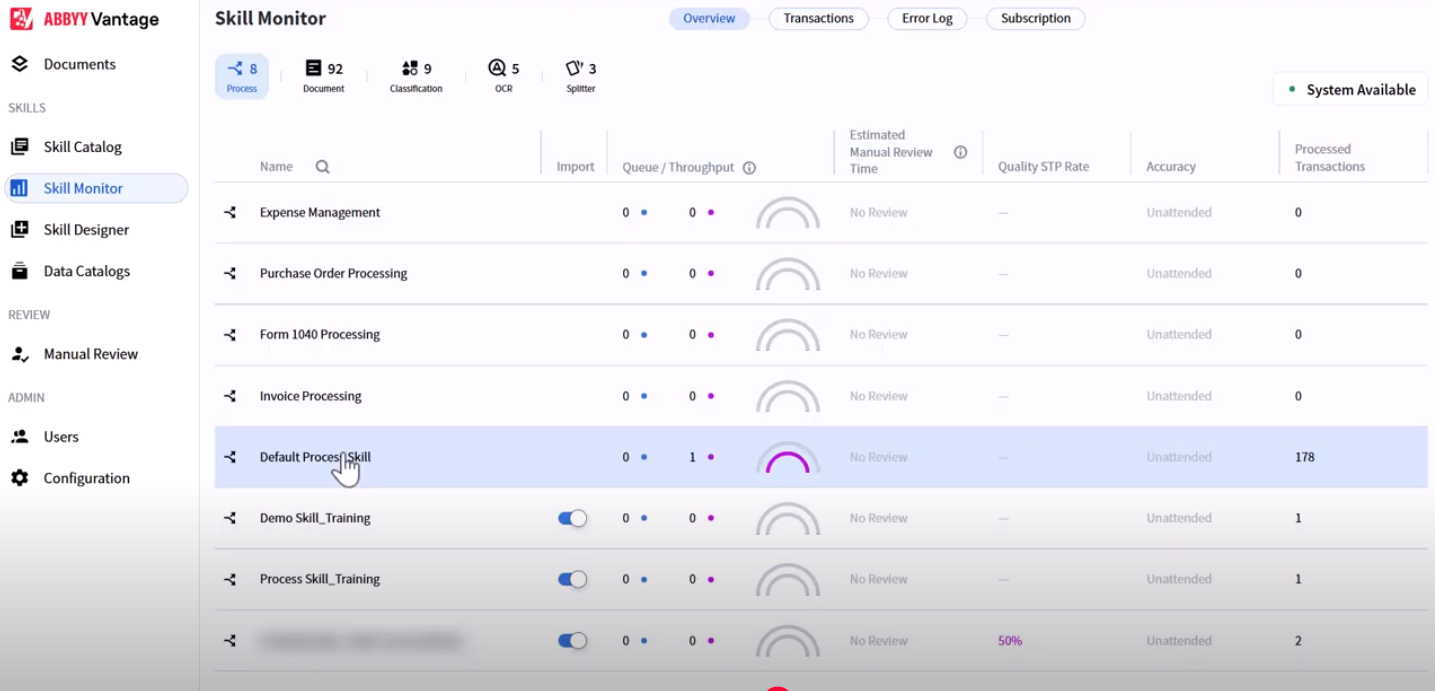Open the Form 1040 Processing skill
The width and height of the screenshot is (1435, 691).
pos(320,334)
